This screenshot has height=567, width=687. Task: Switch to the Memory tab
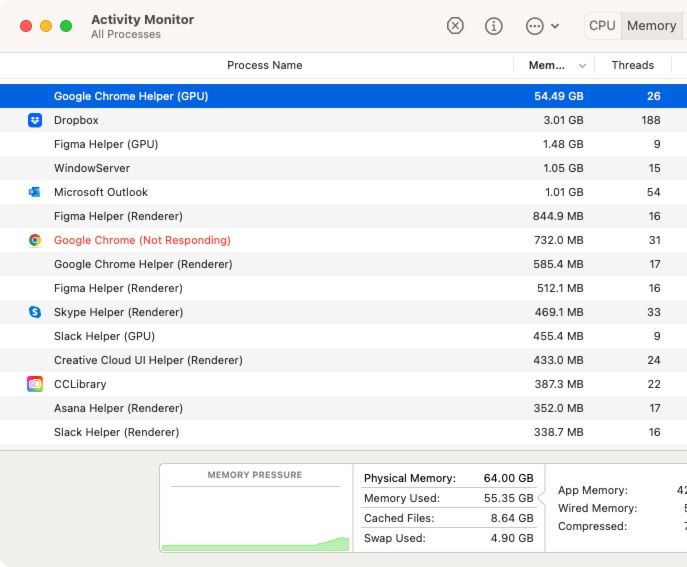[x=651, y=26]
